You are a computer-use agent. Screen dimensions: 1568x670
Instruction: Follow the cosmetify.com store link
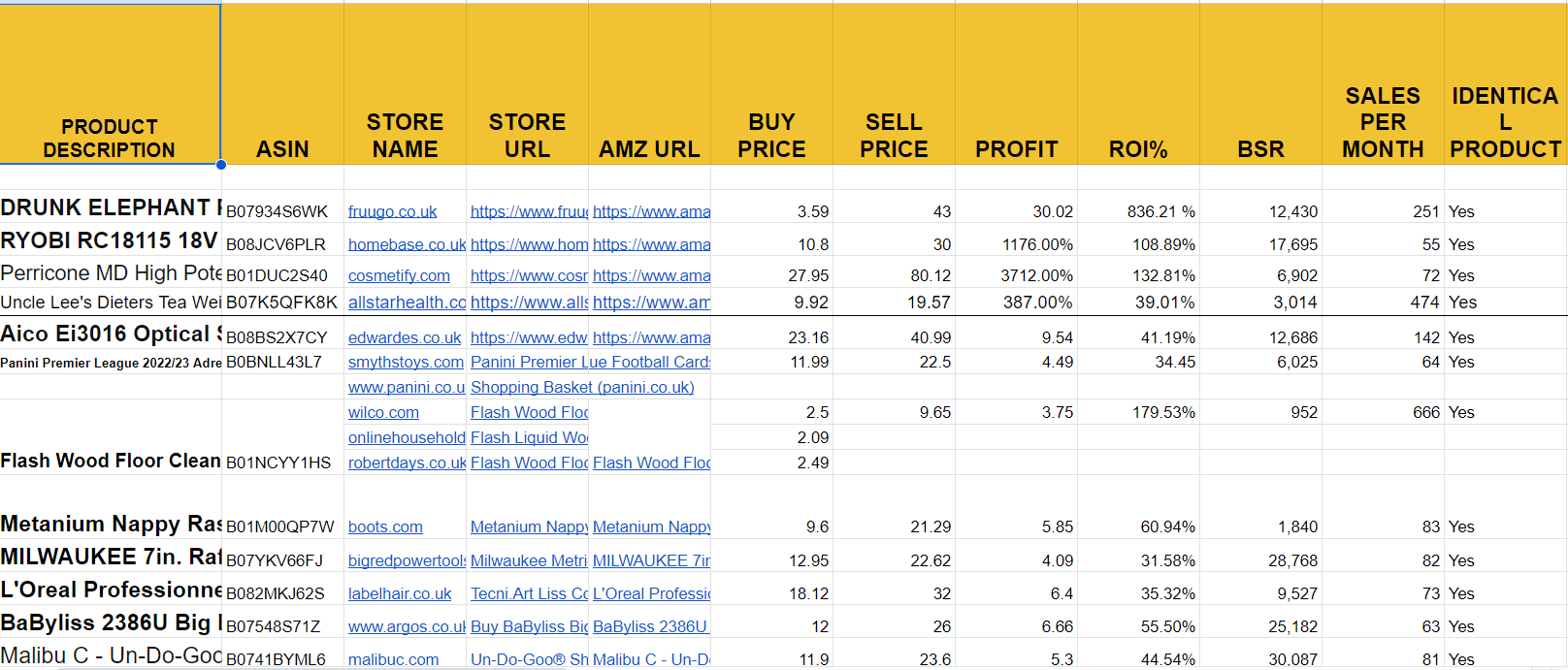coord(399,275)
